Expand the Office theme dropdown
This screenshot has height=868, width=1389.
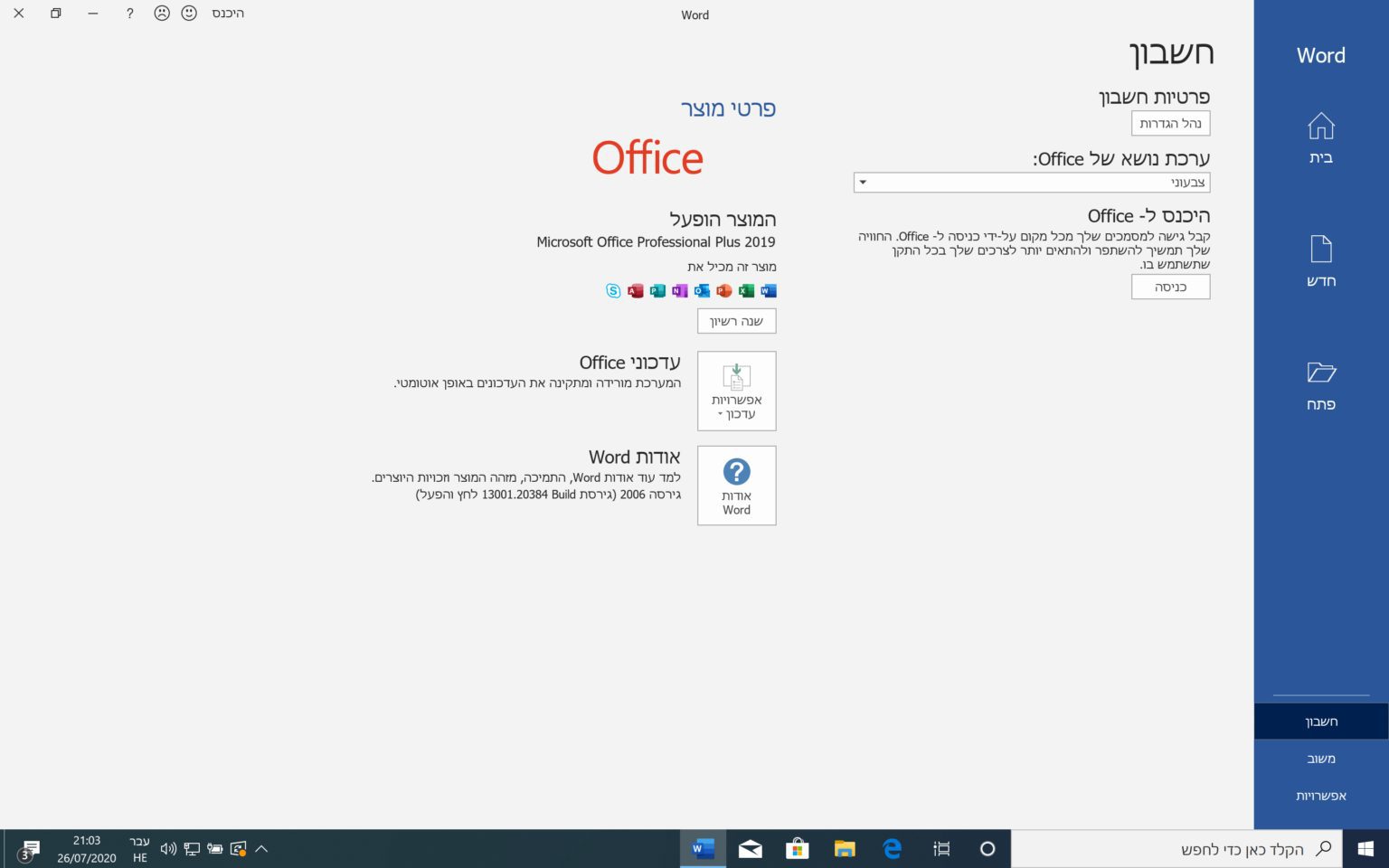point(1031,183)
